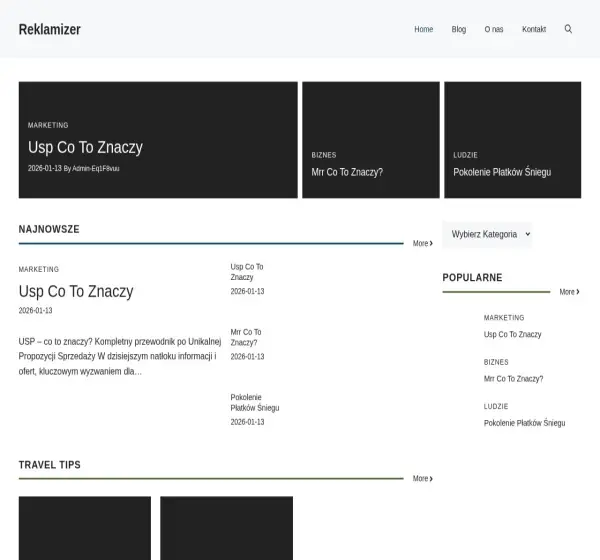This screenshot has width=600, height=560.
Task: Open Pokolenie Płatków Śniegu in Popularne sidebar
Action: [x=524, y=423]
